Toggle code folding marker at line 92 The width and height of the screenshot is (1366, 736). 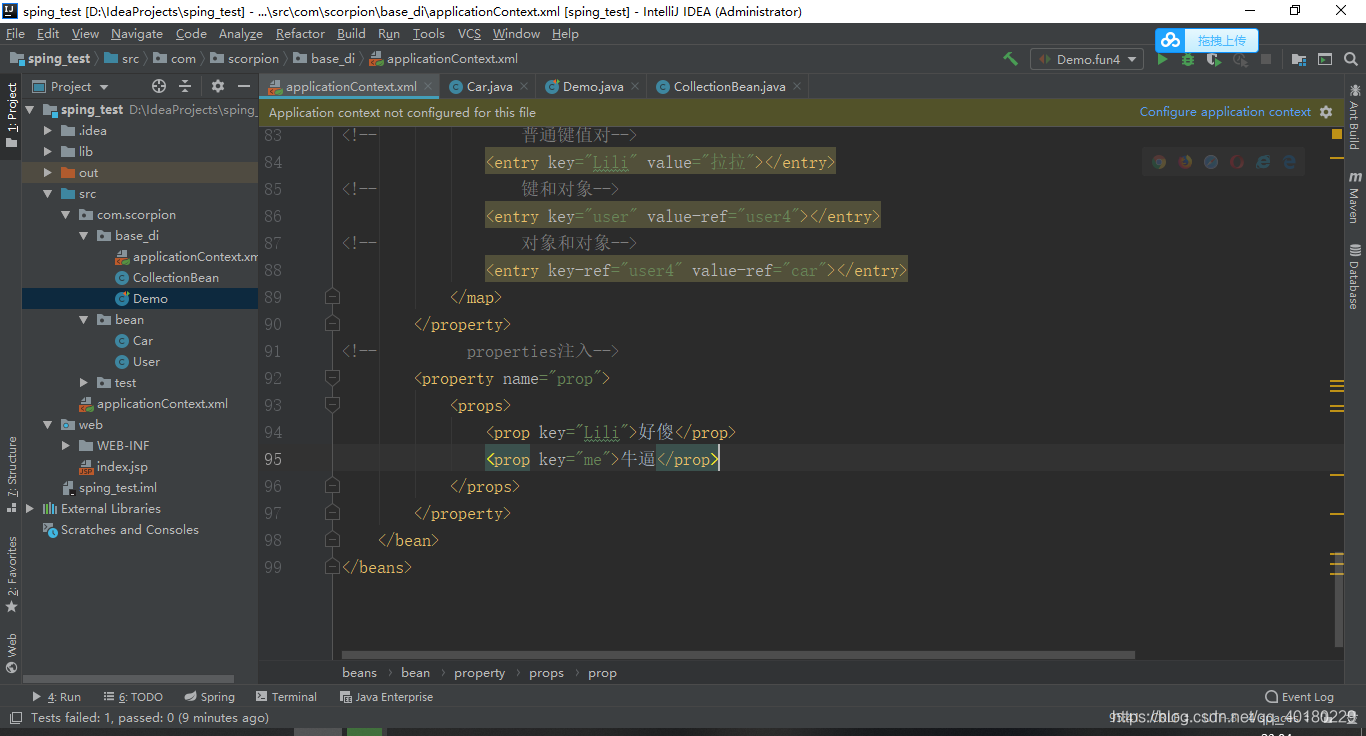tap(332, 378)
